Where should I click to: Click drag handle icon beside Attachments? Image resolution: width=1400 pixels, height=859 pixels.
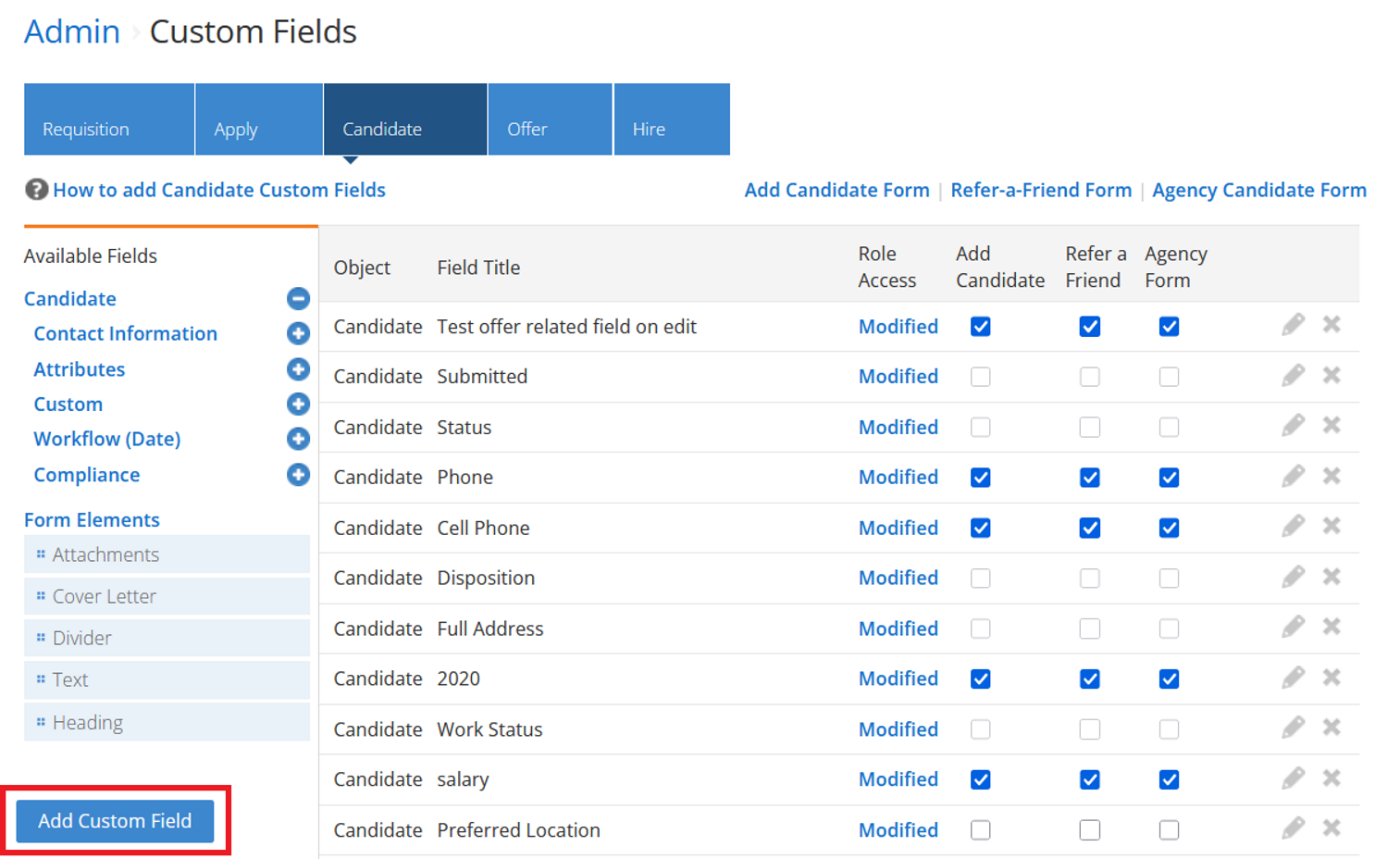(x=41, y=554)
